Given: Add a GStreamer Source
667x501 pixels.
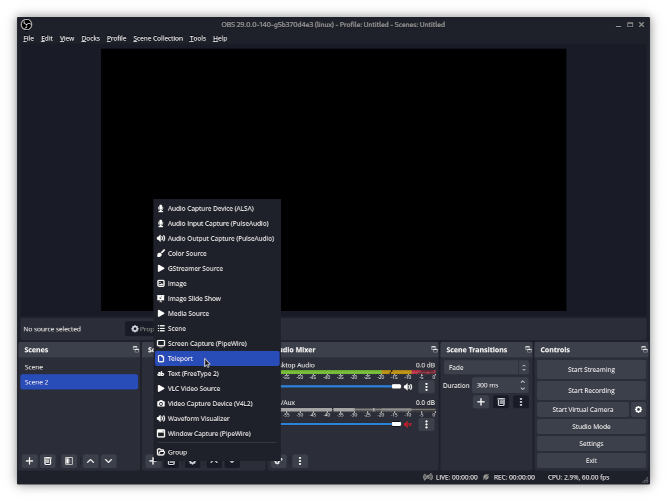Looking at the screenshot, I should [217, 268].
